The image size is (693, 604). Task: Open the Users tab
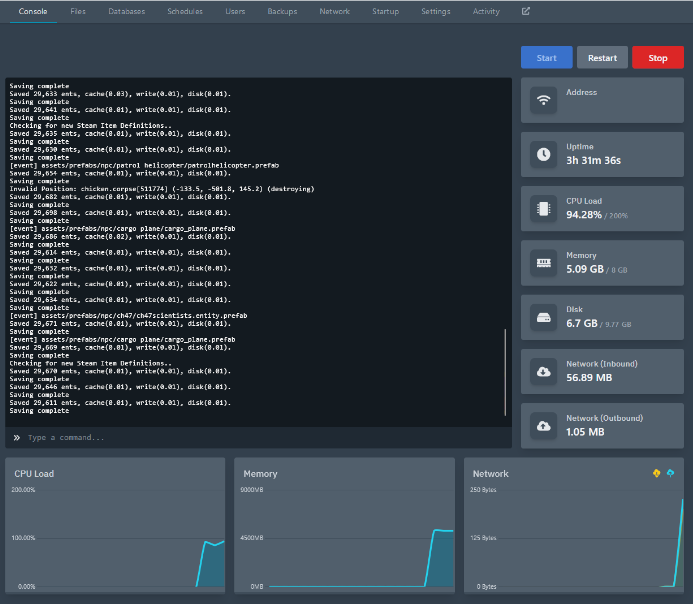tap(235, 11)
